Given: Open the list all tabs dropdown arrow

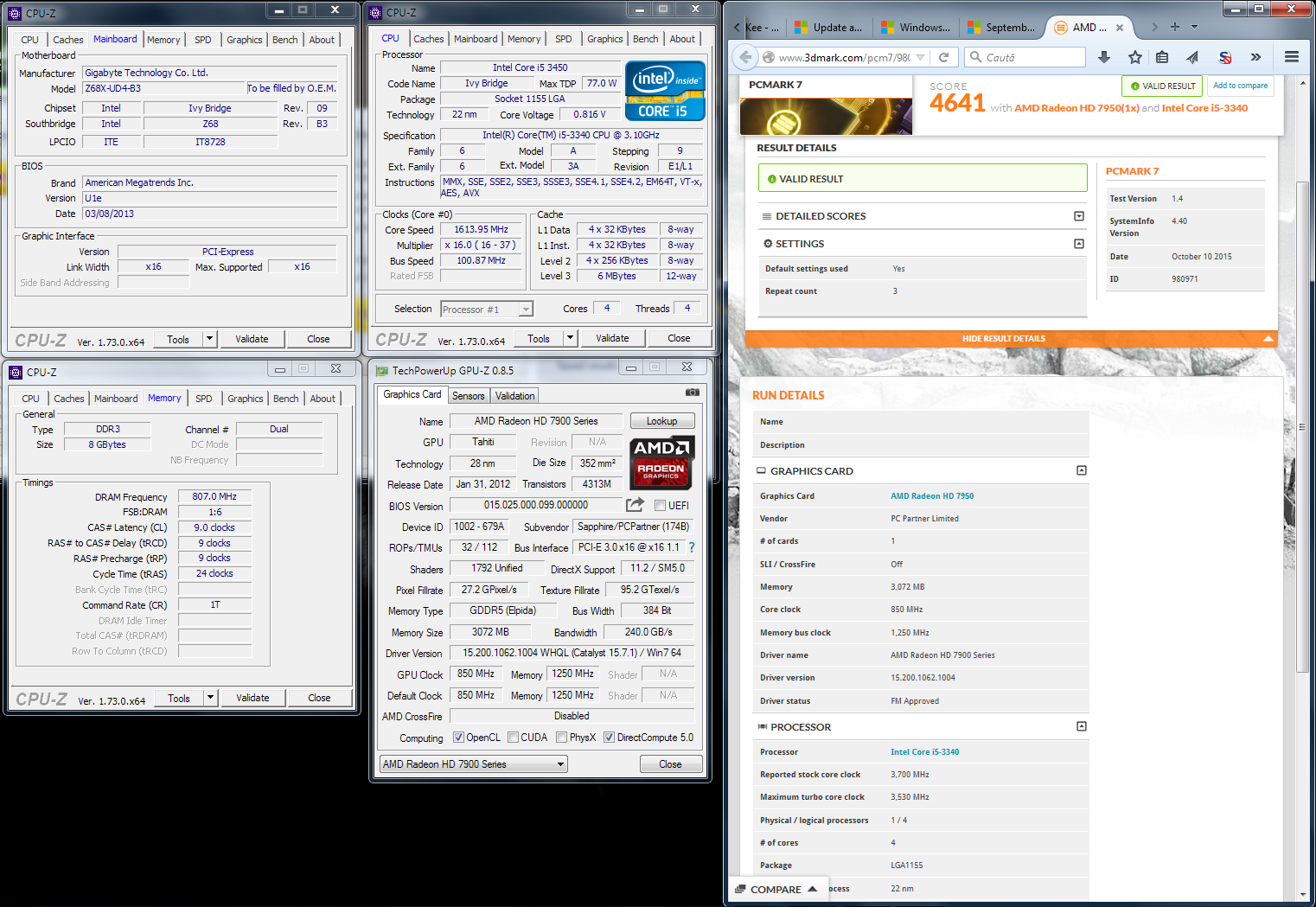Looking at the screenshot, I should 1195,27.
